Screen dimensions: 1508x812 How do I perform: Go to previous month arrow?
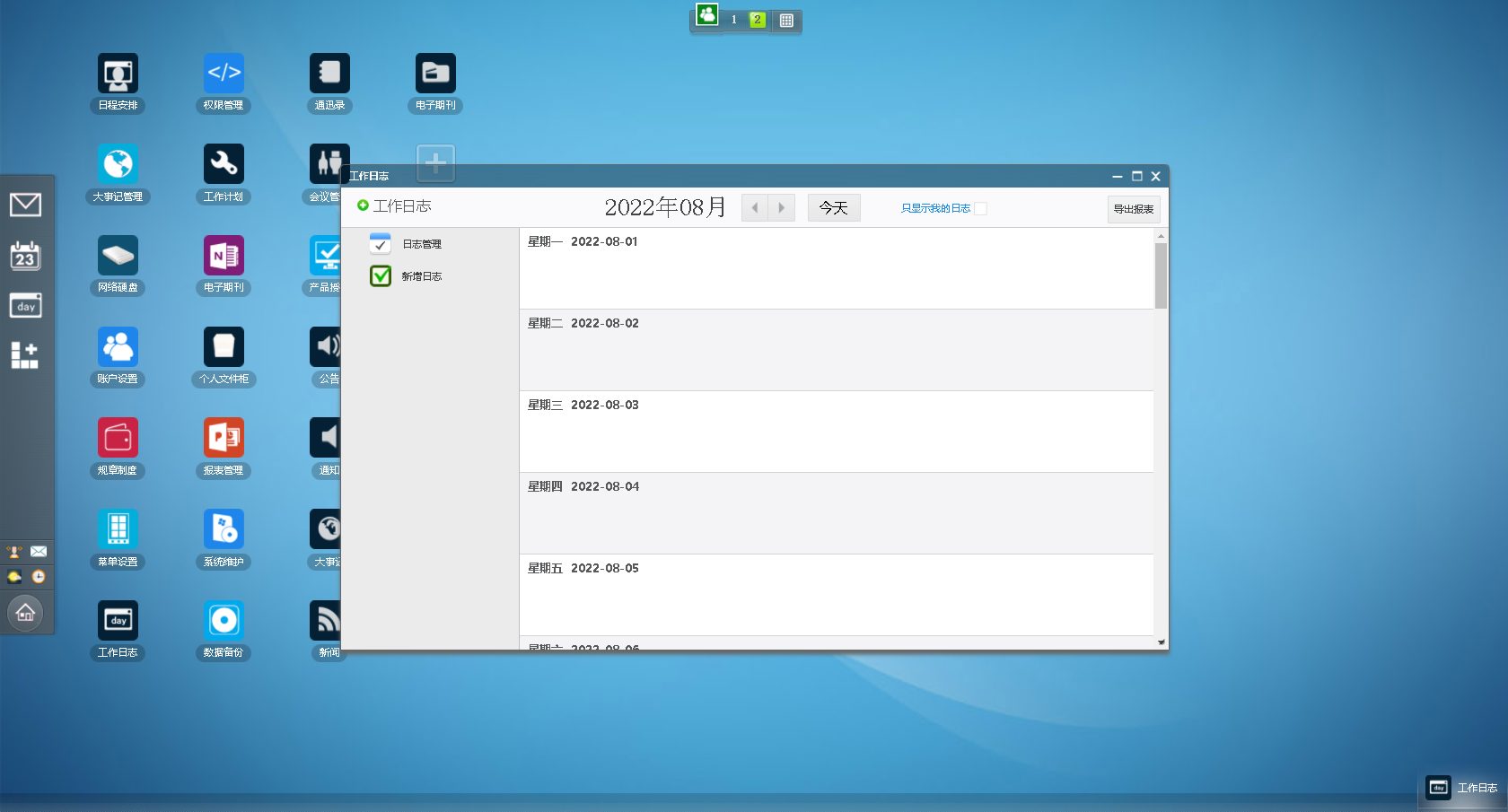pos(755,208)
